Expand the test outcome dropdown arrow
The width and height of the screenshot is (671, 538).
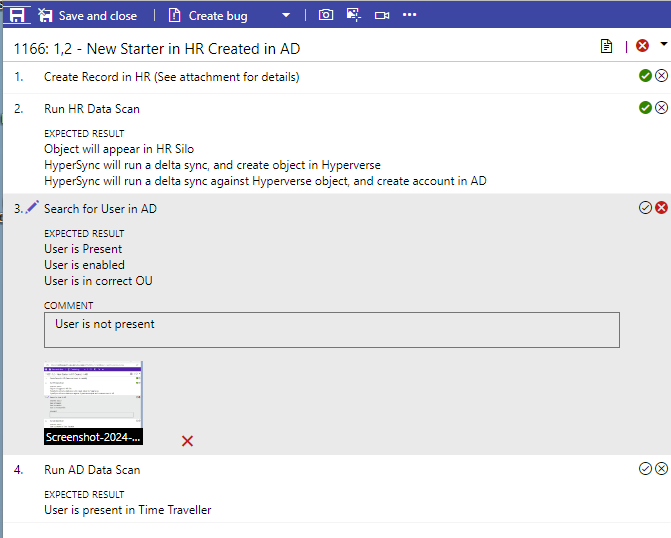[663, 45]
